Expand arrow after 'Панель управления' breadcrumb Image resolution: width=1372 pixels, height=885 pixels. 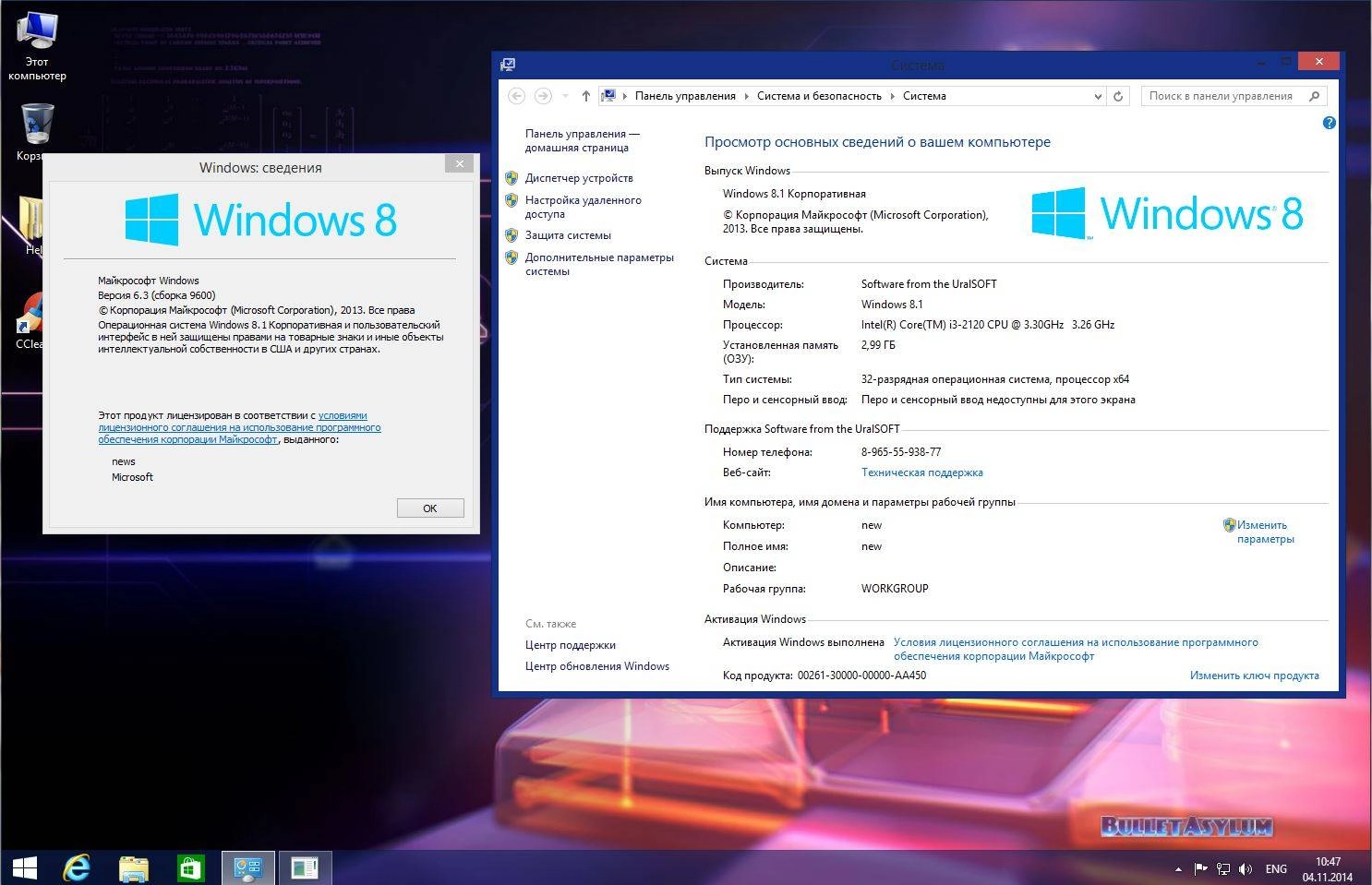coord(746,96)
